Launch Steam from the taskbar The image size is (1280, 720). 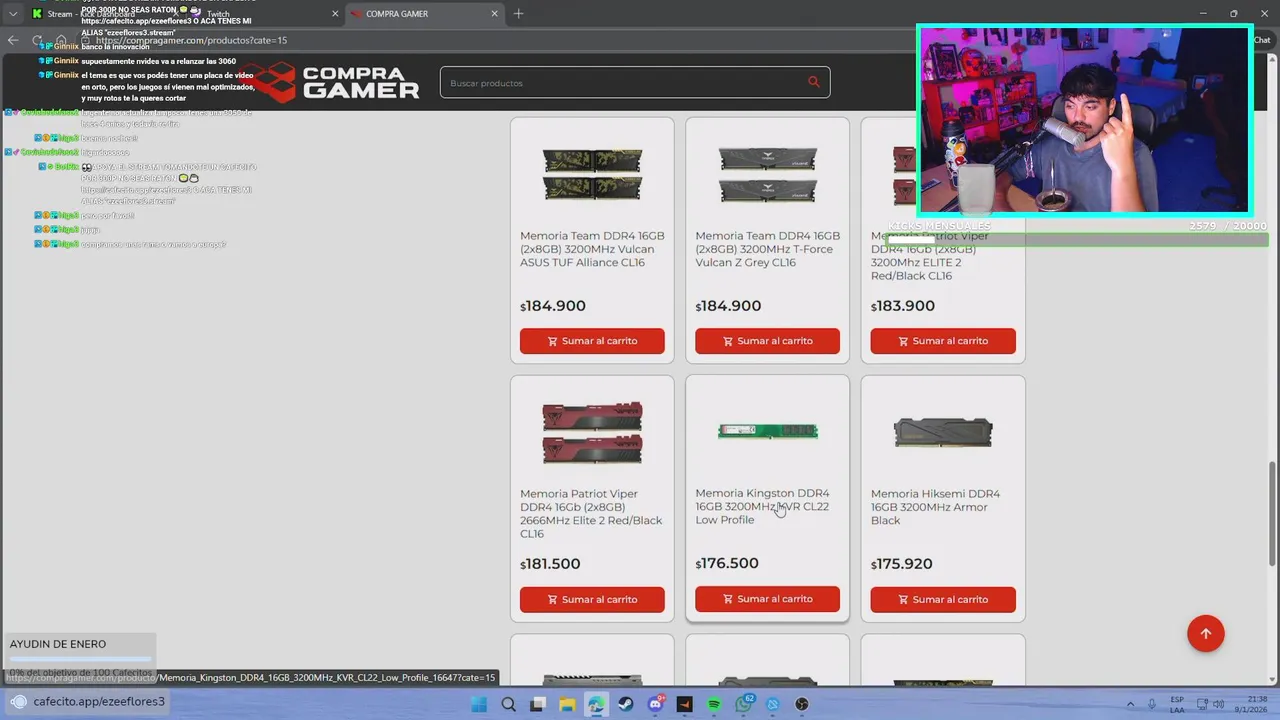625,704
